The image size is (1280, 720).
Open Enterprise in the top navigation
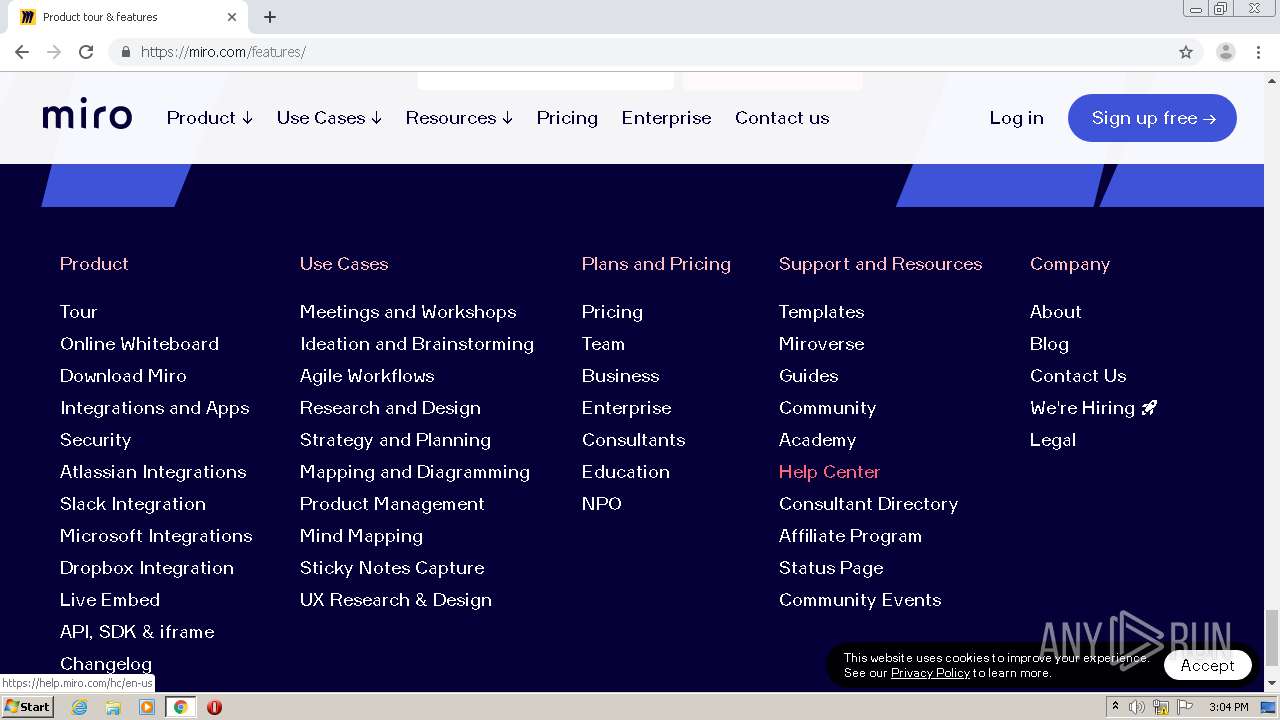(666, 118)
